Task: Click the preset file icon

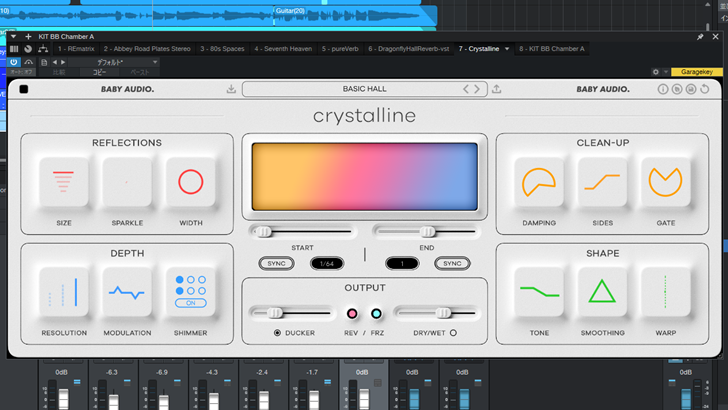Action: tap(44, 62)
